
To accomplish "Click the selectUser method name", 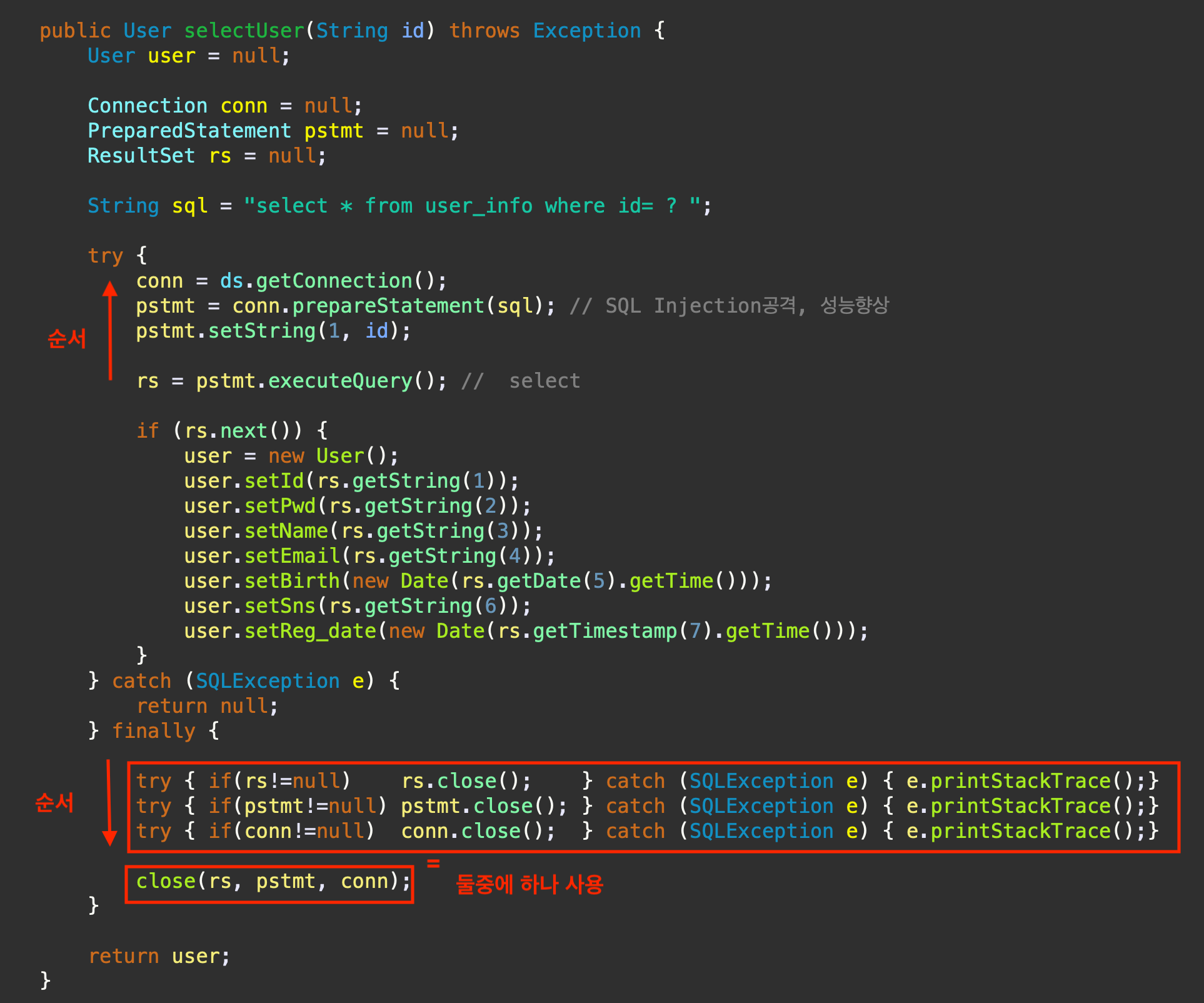I will [244, 31].
